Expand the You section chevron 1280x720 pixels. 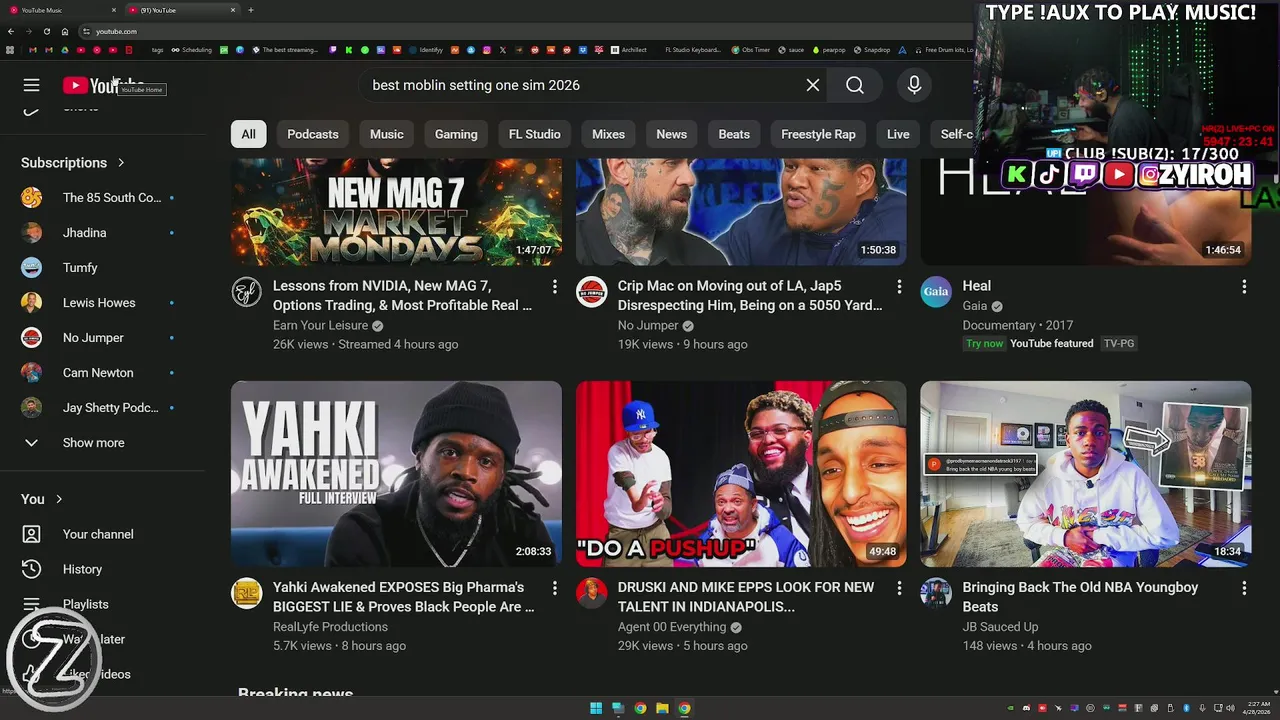[59, 499]
